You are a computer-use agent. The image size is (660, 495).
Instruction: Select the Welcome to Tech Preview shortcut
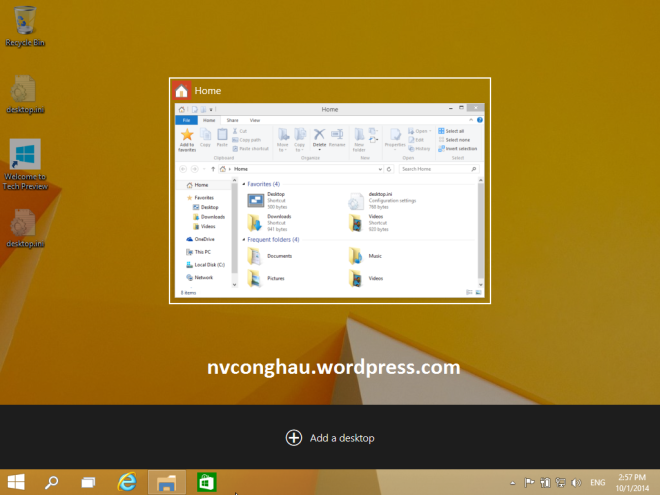coord(25,164)
